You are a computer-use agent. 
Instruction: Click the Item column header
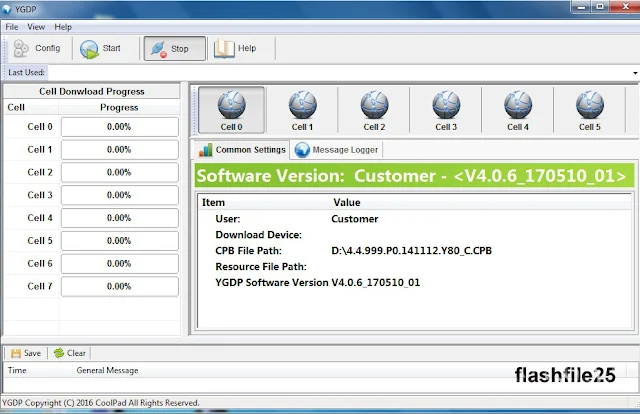264,203
